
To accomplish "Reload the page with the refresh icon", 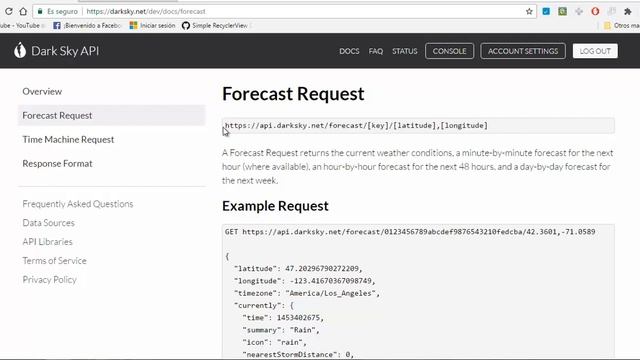I will point(9,11).
